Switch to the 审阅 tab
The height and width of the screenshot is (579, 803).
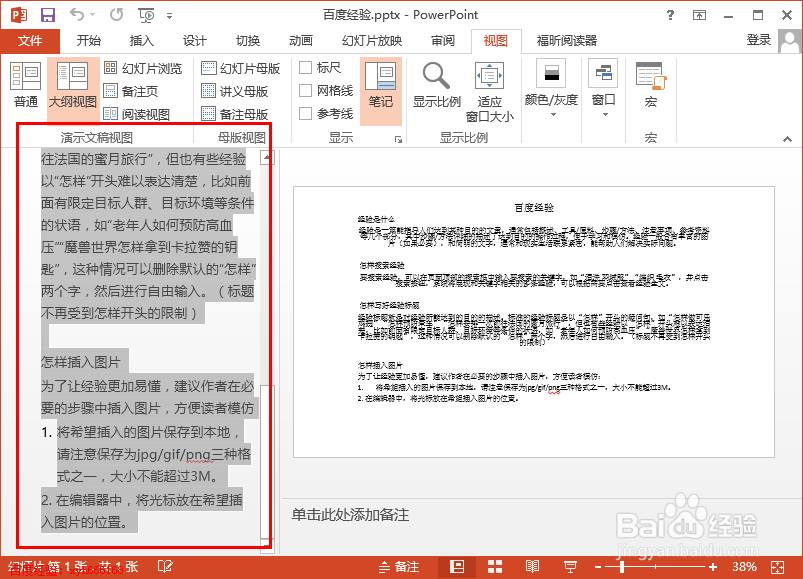tap(443, 40)
